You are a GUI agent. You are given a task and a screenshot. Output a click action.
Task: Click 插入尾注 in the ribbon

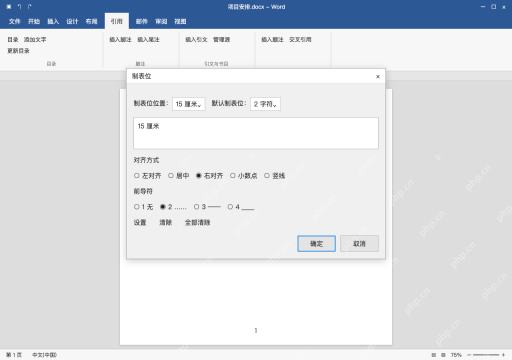click(x=148, y=39)
